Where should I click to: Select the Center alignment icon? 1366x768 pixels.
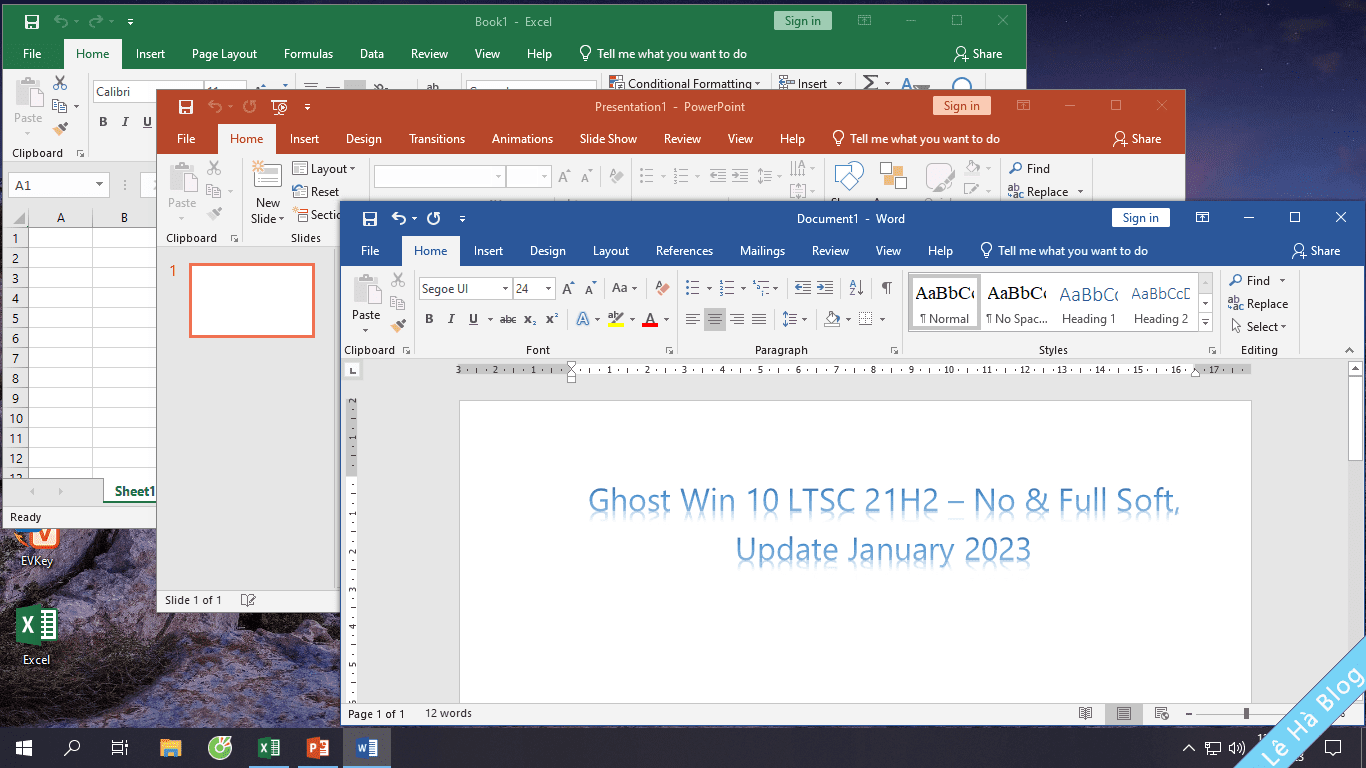[x=714, y=319]
